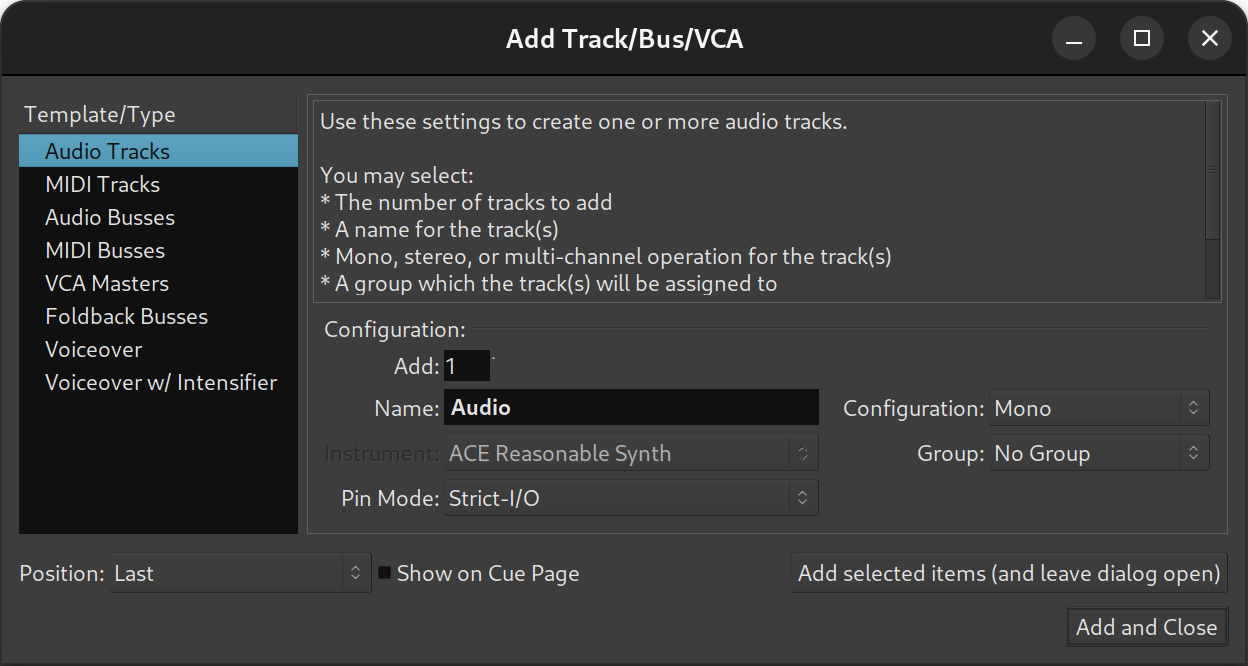The height and width of the screenshot is (666, 1248).
Task: Click the Add count number field
Action: 467,366
